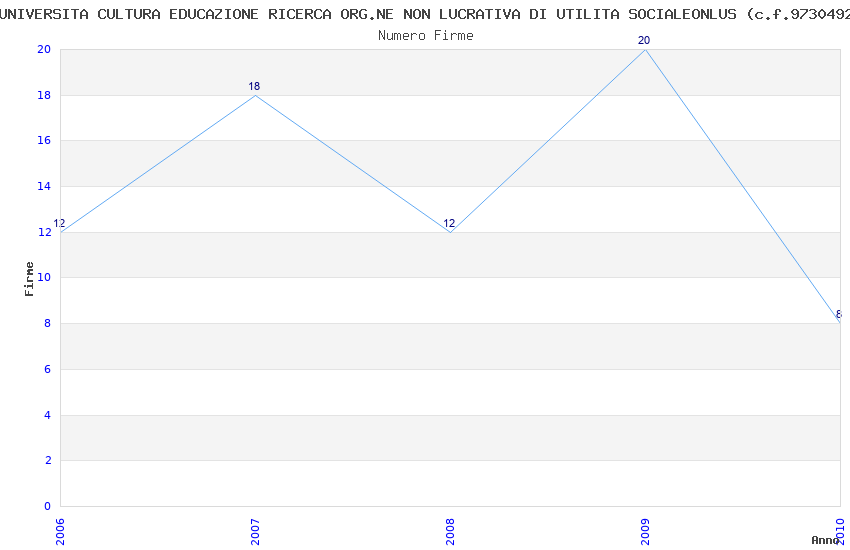Click the x-axis title 'Anno'
Screen dimensions: 850x550
[x=825, y=540]
